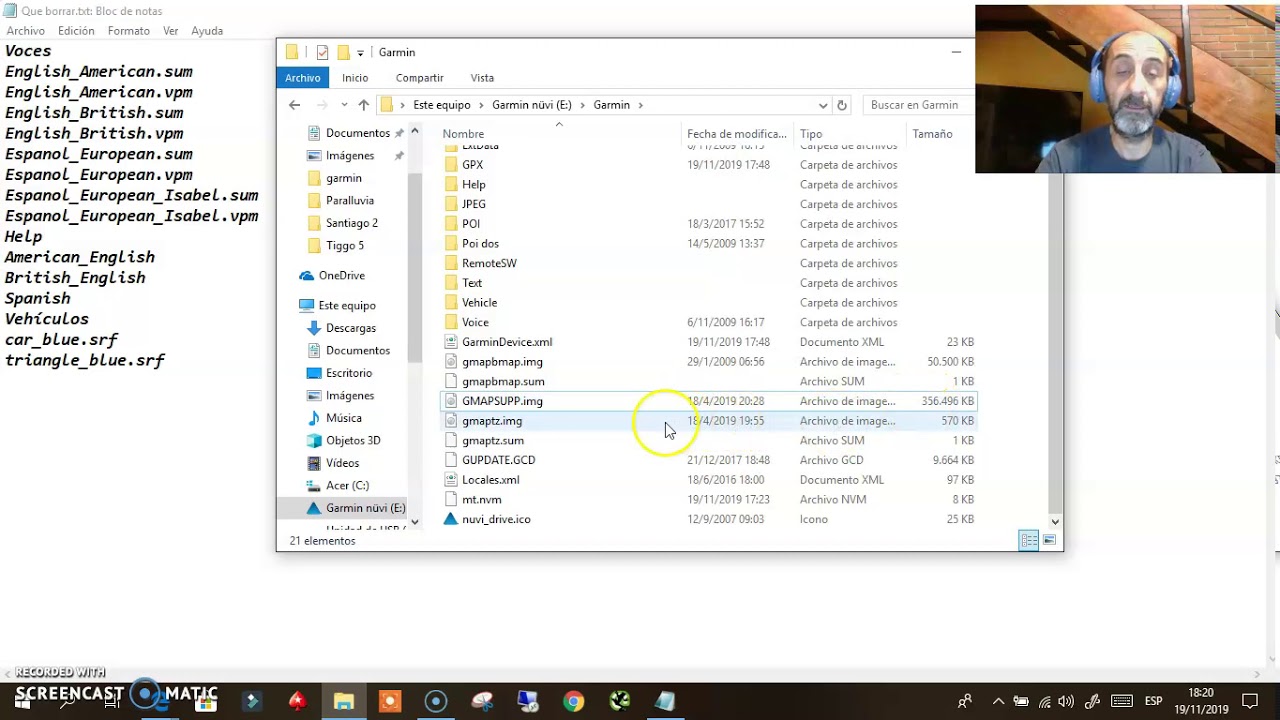Viewport: 1280px width, 720px height.
Task: Expand the chevron after Garmin nüvi (E:) in path
Action: [x=583, y=105]
